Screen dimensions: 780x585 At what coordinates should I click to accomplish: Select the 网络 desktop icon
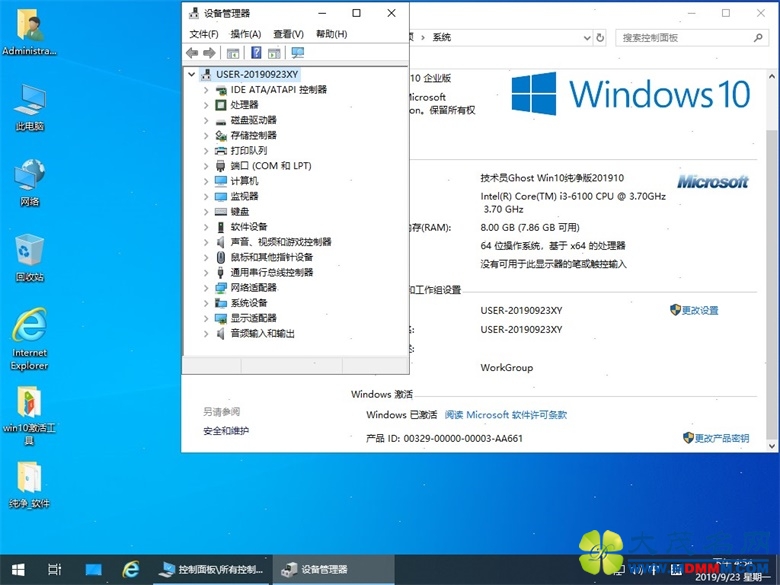click(30, 183)
